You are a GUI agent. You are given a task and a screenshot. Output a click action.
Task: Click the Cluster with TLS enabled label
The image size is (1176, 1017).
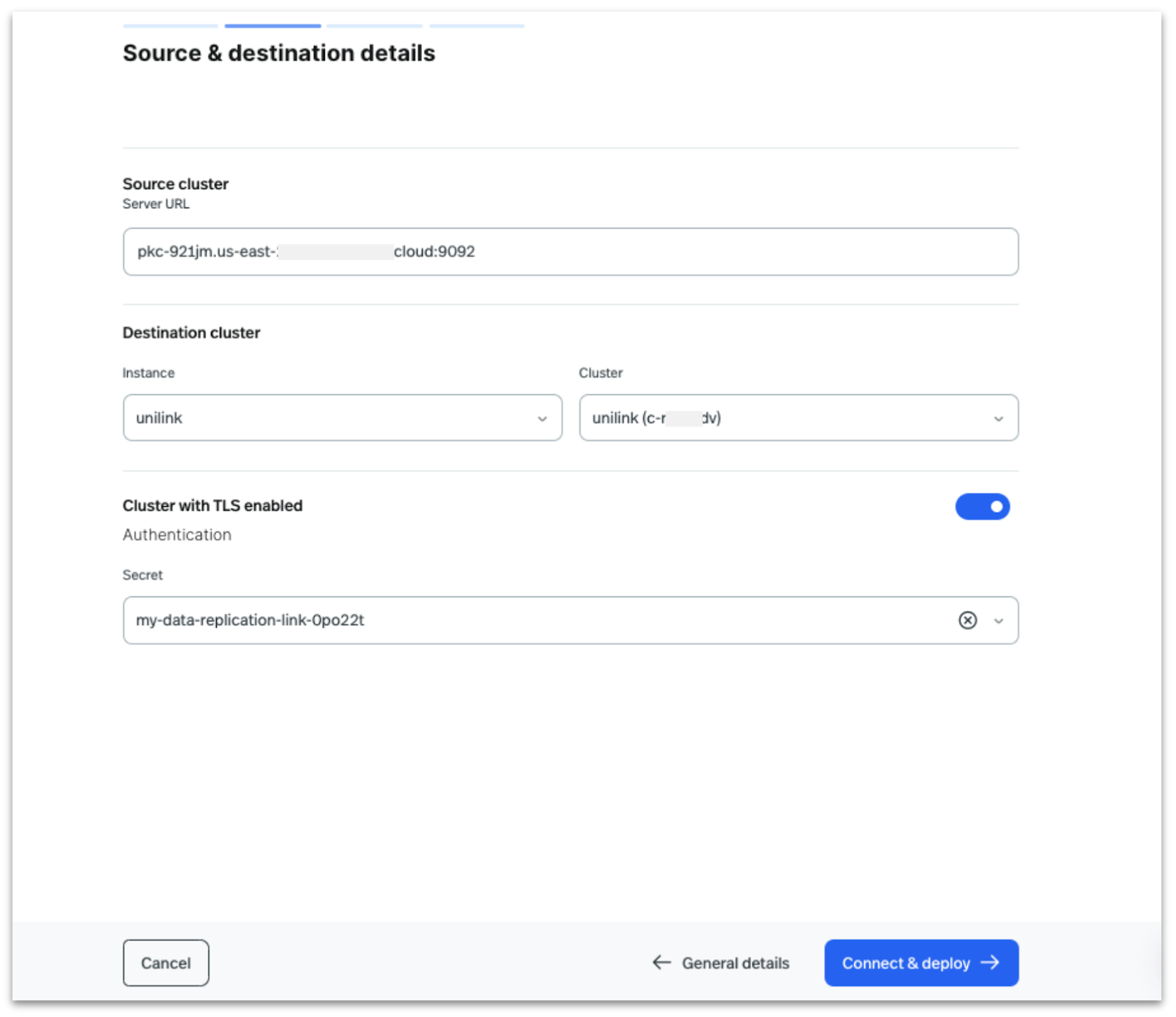click(x=212, y=505)
